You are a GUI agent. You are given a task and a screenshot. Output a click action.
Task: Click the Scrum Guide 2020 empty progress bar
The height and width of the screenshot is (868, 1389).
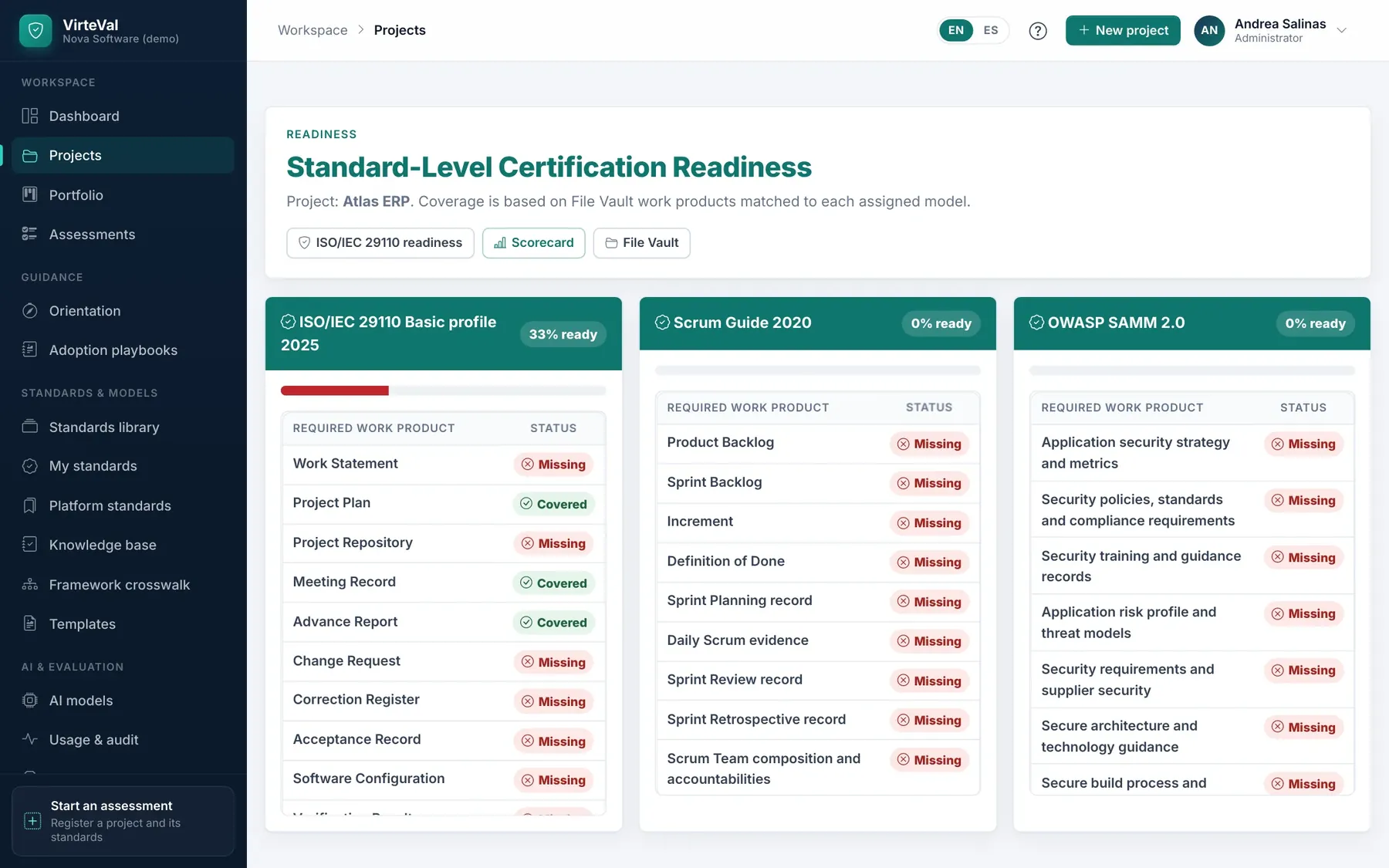pos(818,370)
